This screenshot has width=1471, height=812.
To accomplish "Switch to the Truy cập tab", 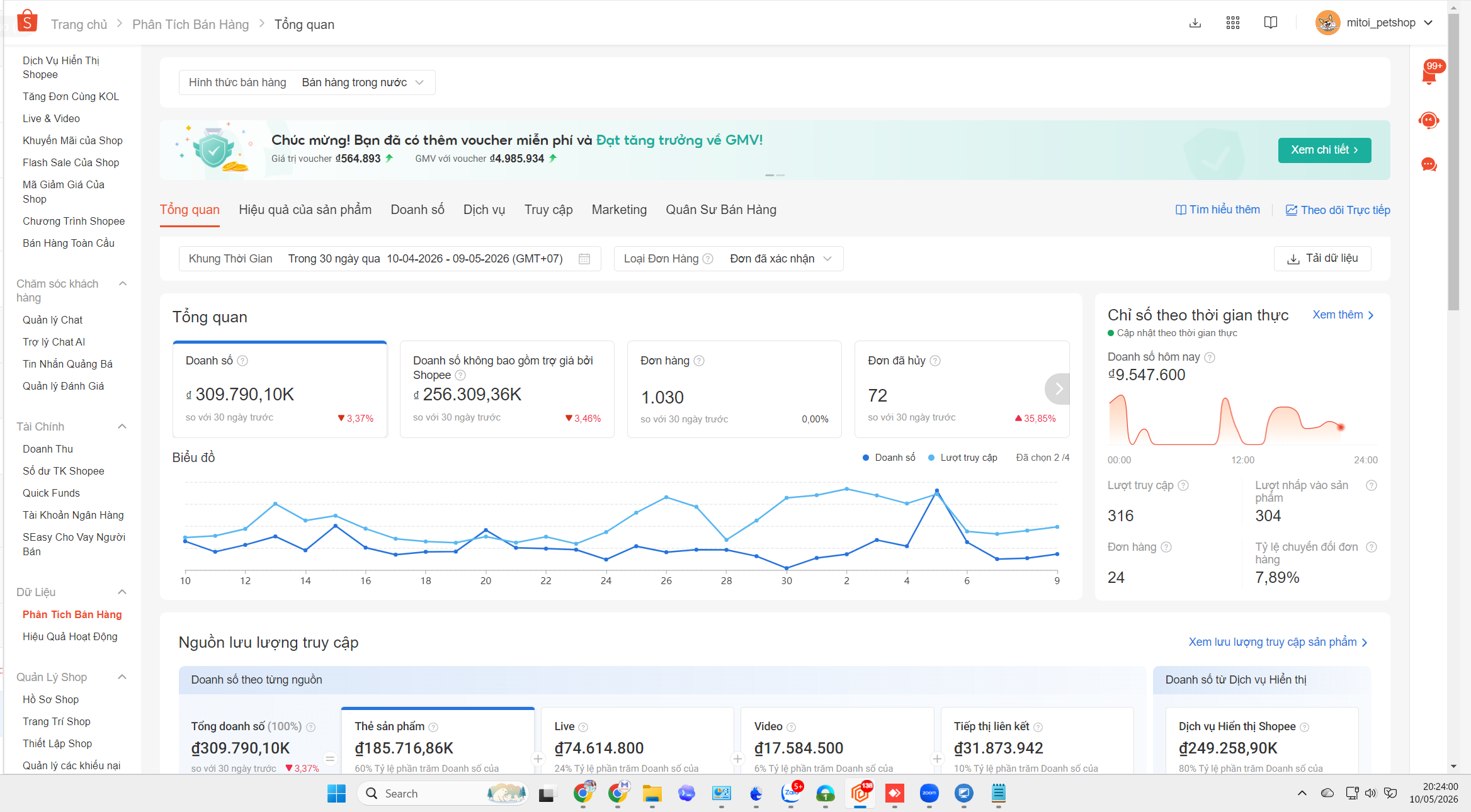I will [x=548, y=210].
